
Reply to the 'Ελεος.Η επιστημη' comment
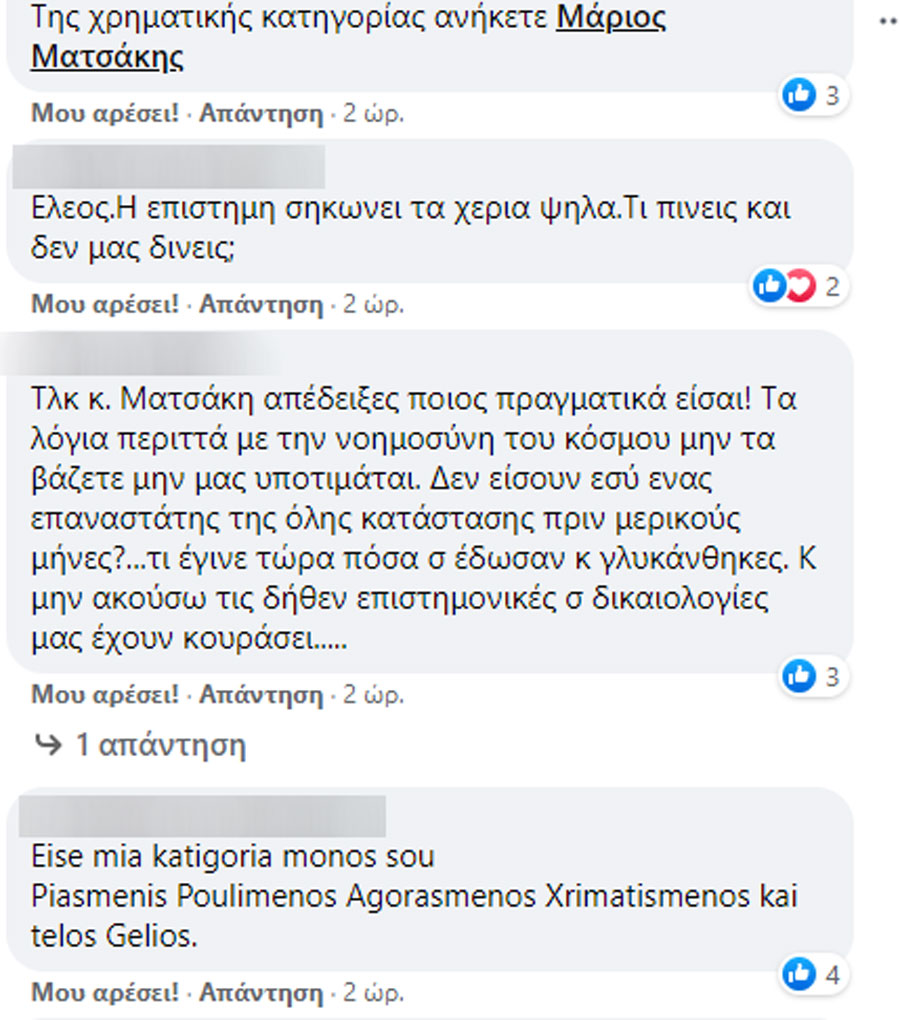point(261,304)
